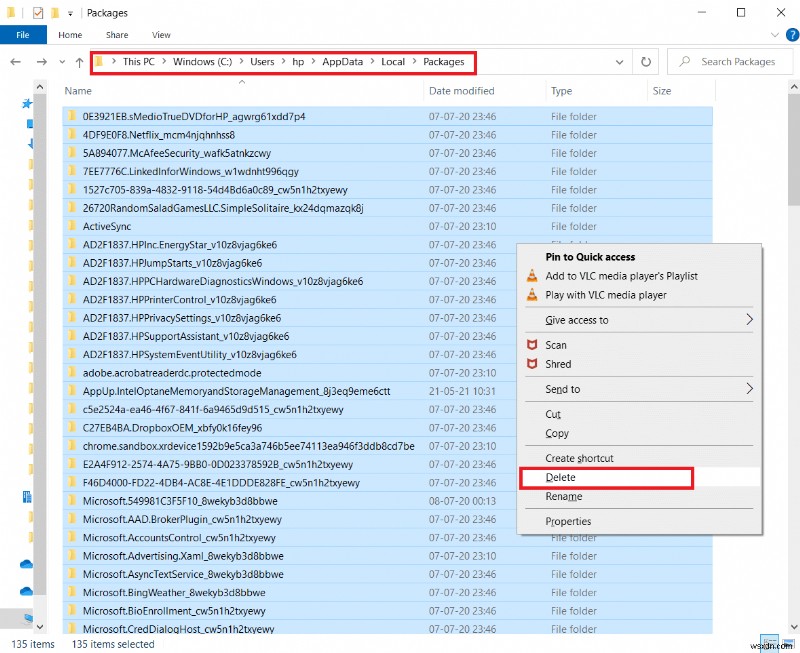The width and height of the screenshot is (800, 653).
Task: Click folder icon of Microsoft.AAD.BrokerPlugin row
Action: click(72, 519)
